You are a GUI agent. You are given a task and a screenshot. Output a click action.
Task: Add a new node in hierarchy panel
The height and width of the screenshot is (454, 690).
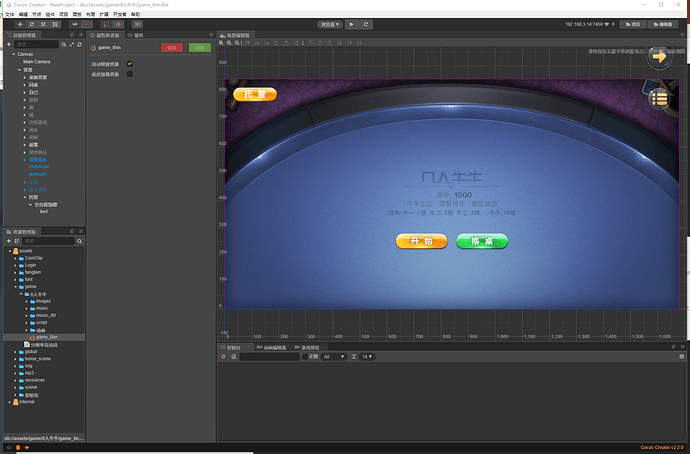pos(9,45)
